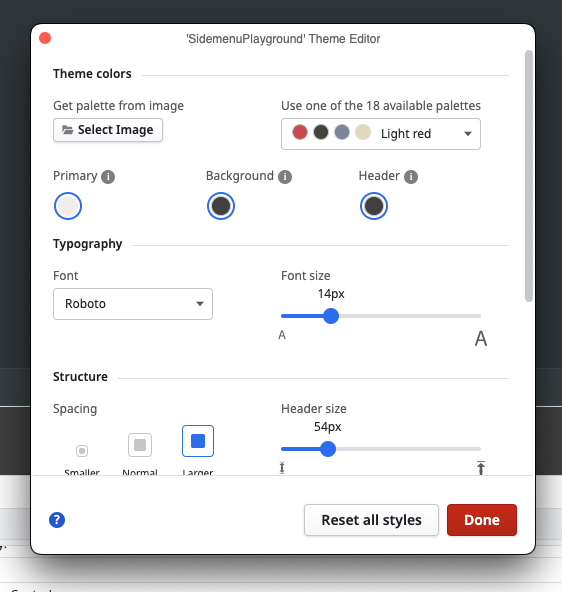Click the Select Image button
The width and height of the screenshot is (562, 592).
tap(108, 130)
